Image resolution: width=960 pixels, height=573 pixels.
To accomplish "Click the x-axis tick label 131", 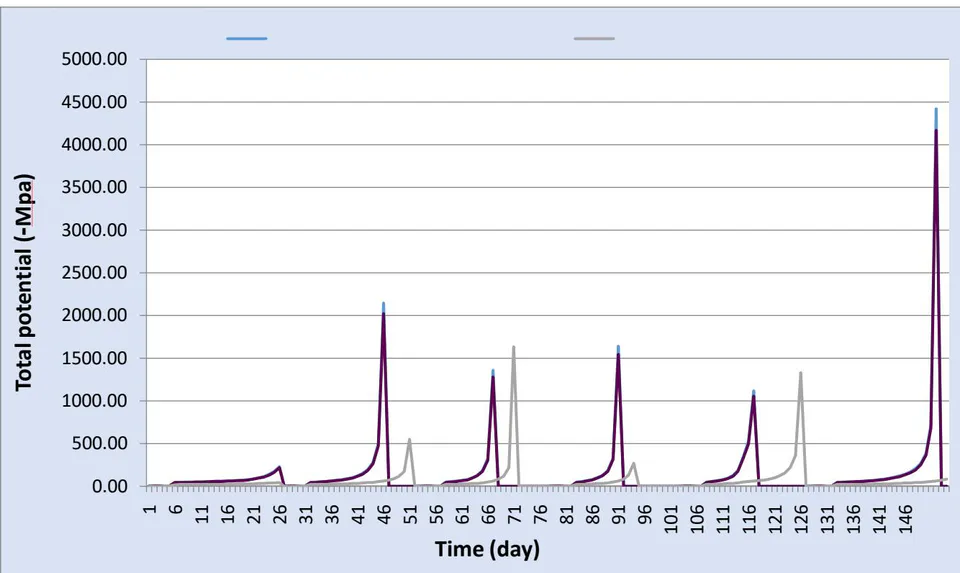I will tap(827, 519).
